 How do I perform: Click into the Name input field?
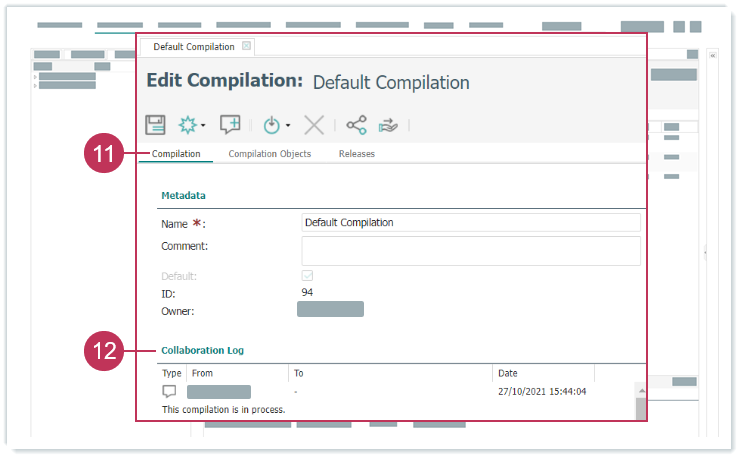tap(470, 222)
